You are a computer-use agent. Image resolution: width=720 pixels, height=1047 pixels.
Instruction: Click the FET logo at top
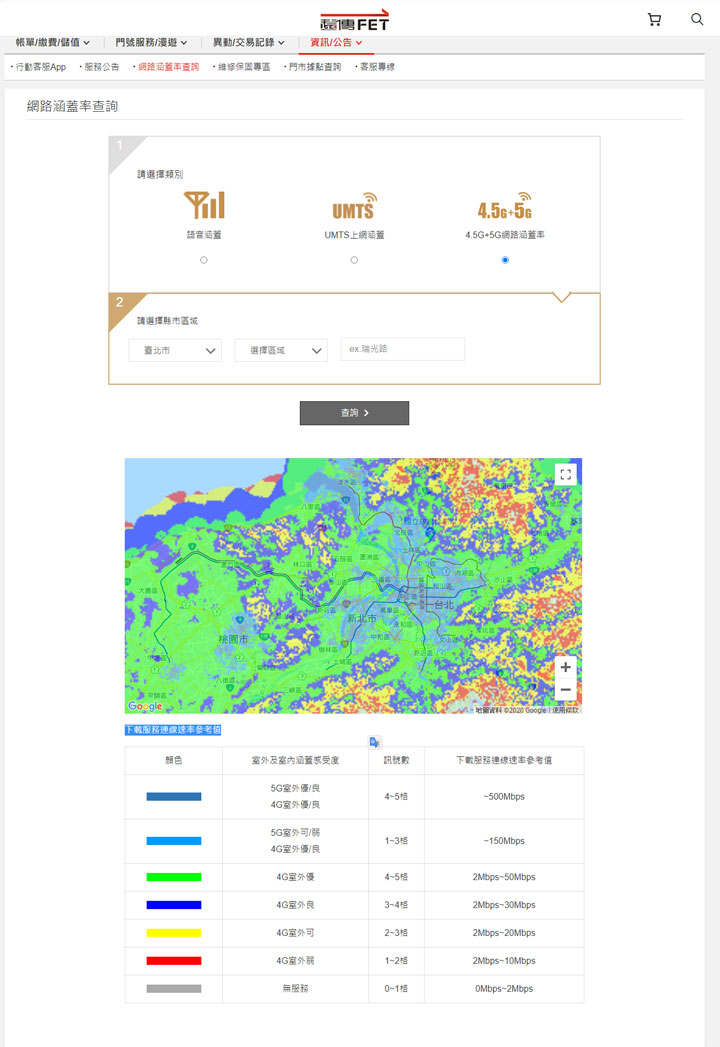click(354, 19)
